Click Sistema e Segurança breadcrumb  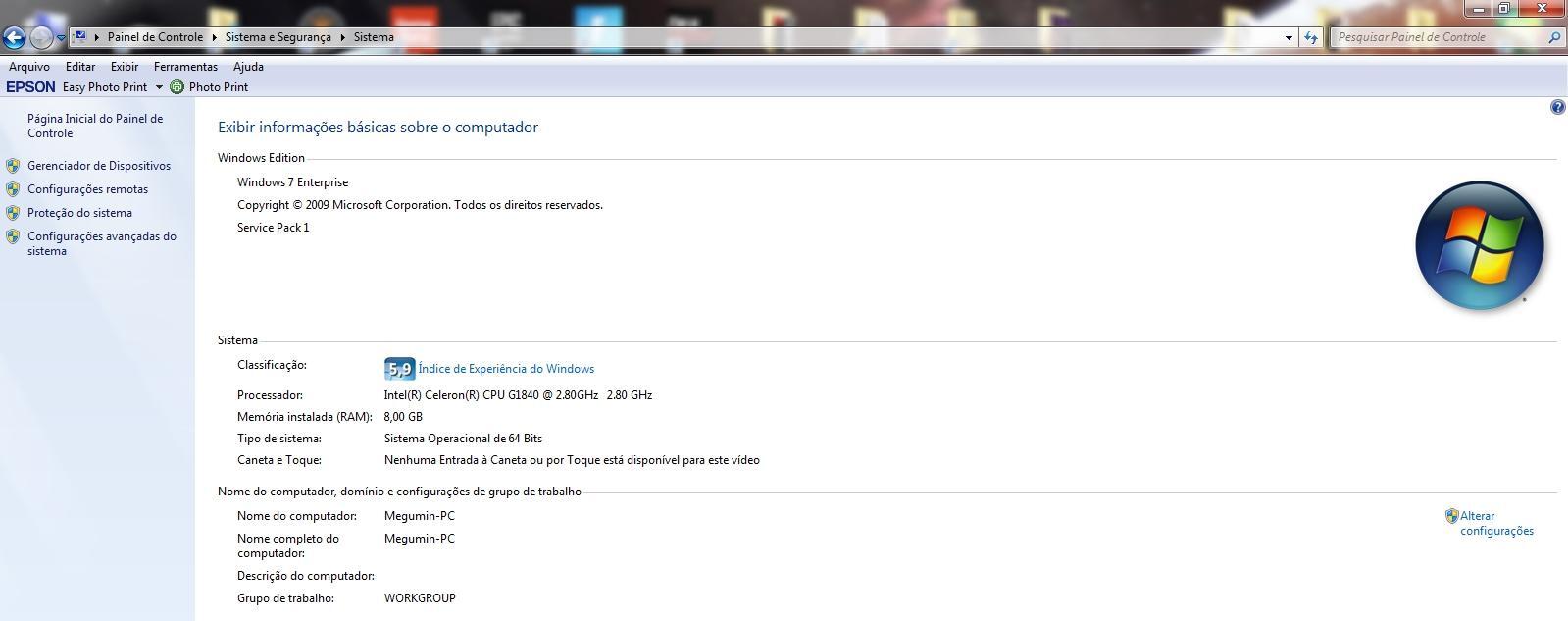pos(278,37)
